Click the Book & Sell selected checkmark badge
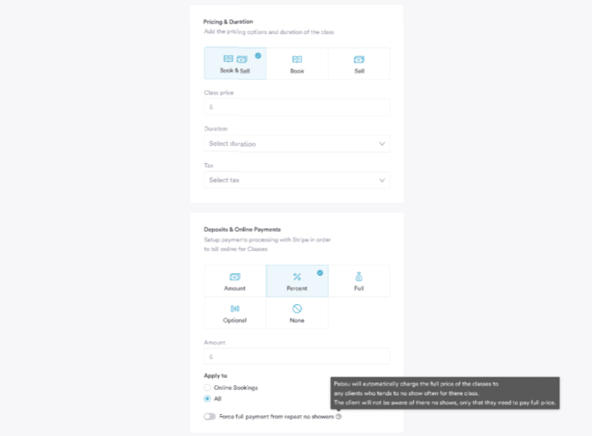 pyautogui.click(x=258, y=55)
